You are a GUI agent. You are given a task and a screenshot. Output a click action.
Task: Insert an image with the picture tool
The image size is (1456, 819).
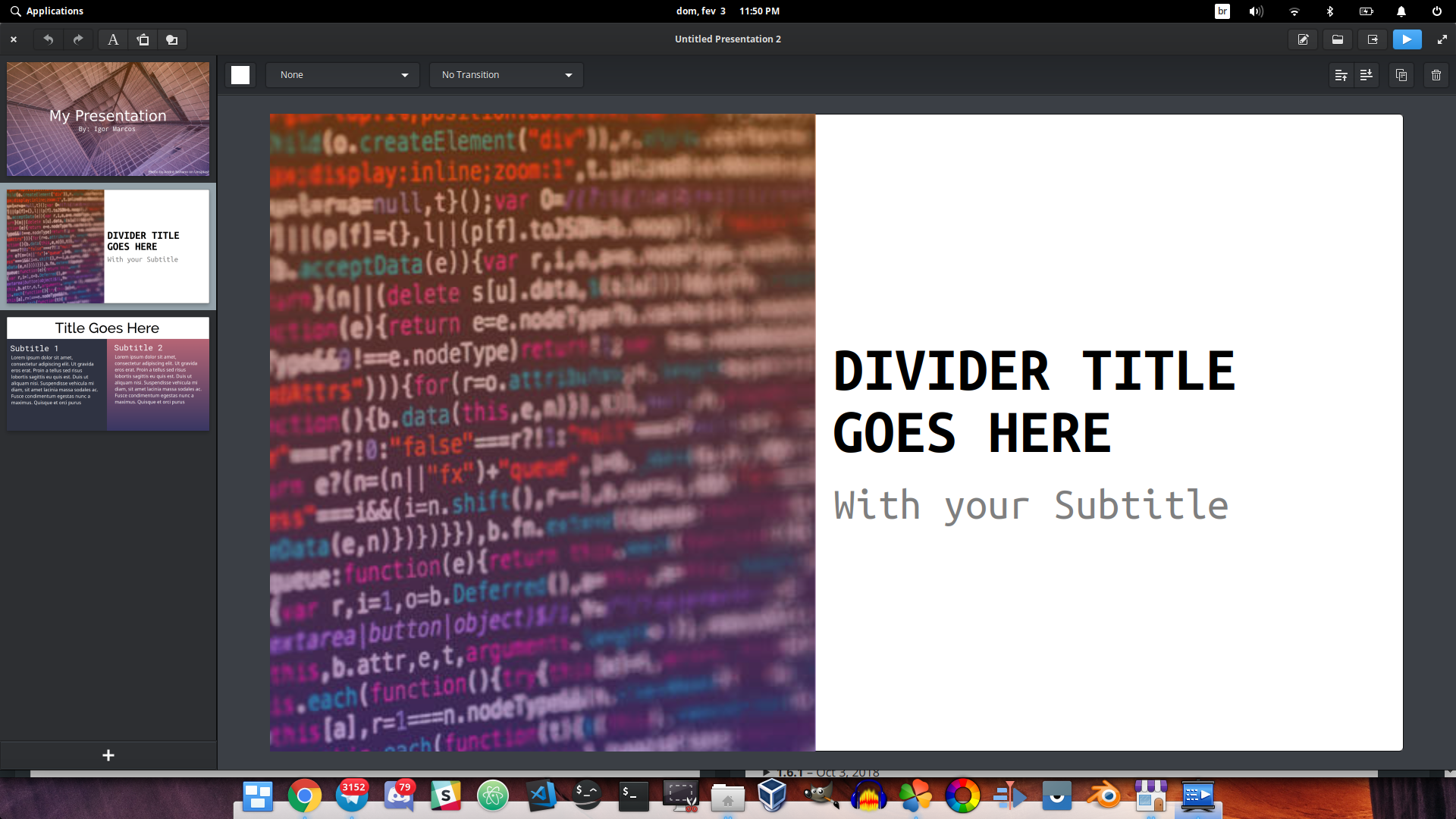143,39
